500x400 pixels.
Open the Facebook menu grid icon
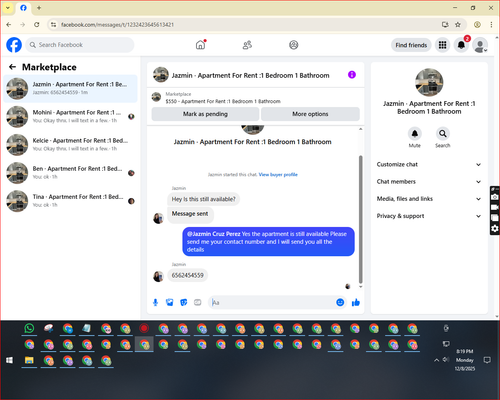pos(442,45)
